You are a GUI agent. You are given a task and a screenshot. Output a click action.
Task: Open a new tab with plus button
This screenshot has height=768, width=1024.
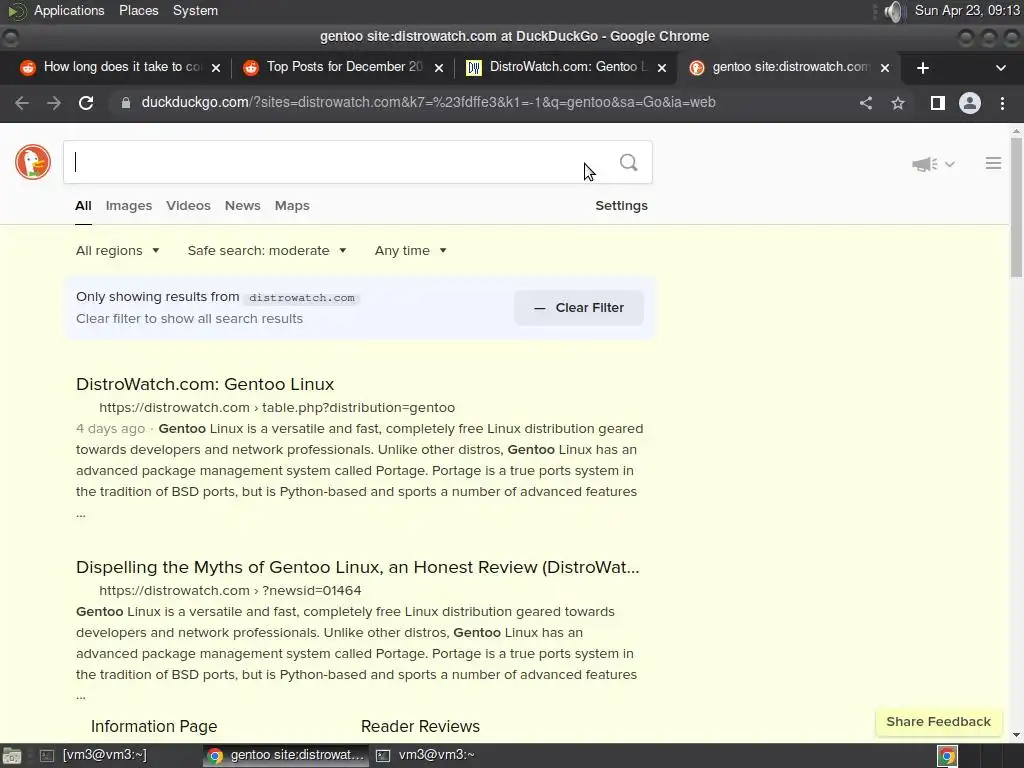922,68
